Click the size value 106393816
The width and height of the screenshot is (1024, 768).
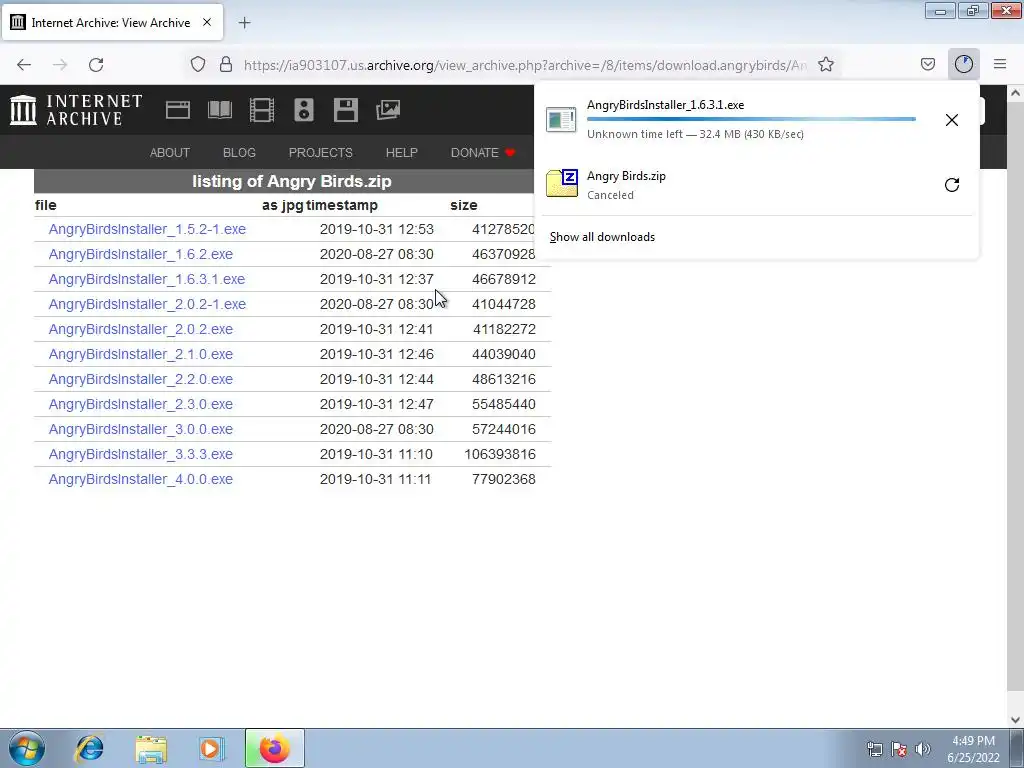(x=500, y=454)
